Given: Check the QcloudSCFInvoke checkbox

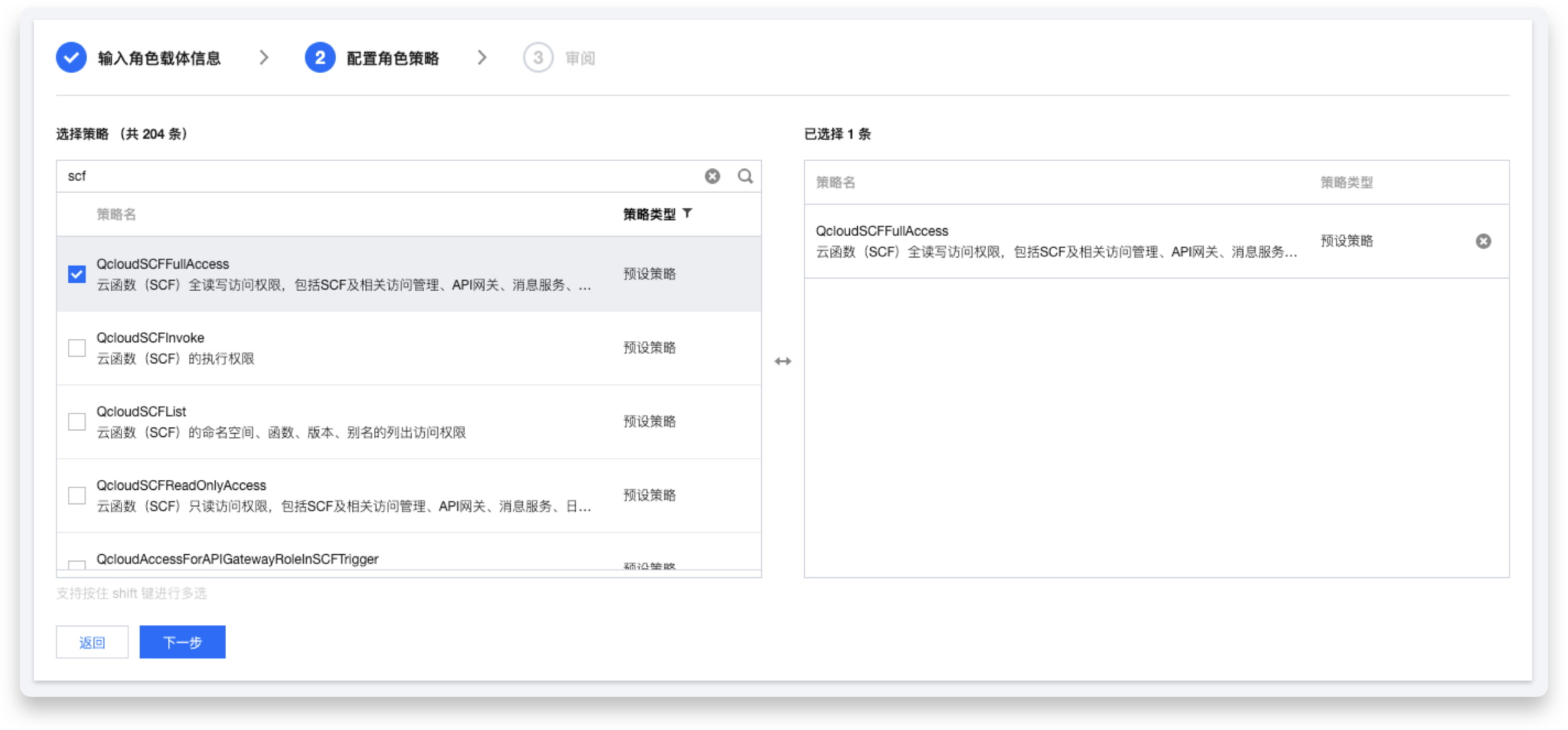Looking at the screenshot, I should (x=77, y=348).
